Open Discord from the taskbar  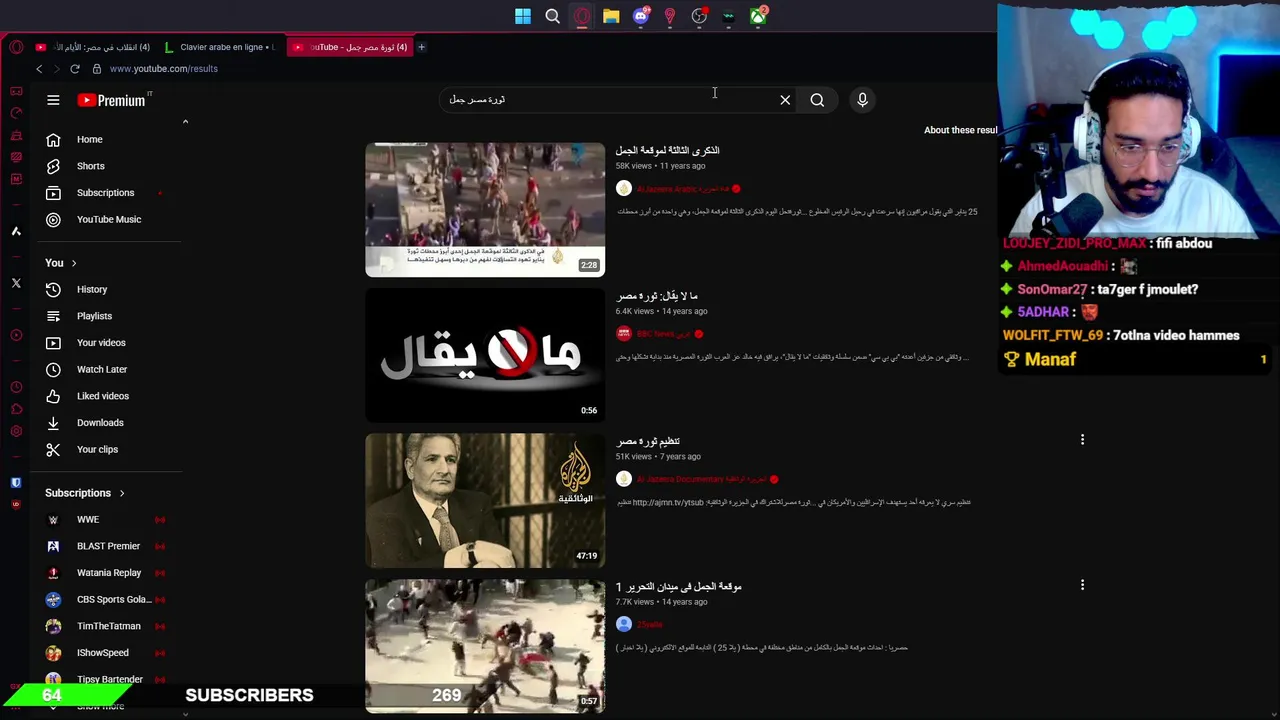[641, 16]
